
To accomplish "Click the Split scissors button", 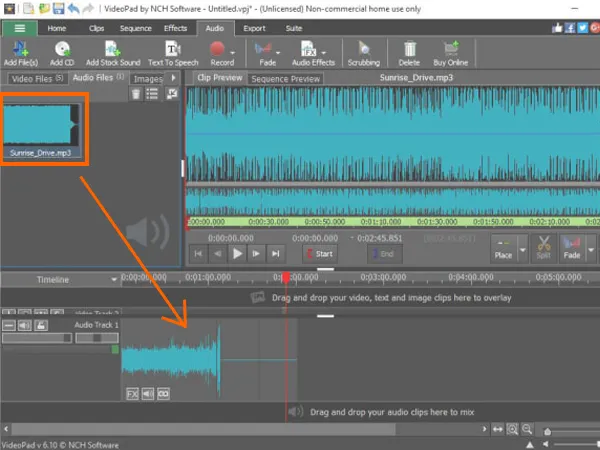I will pyautogui.click(x=543, y=248).
